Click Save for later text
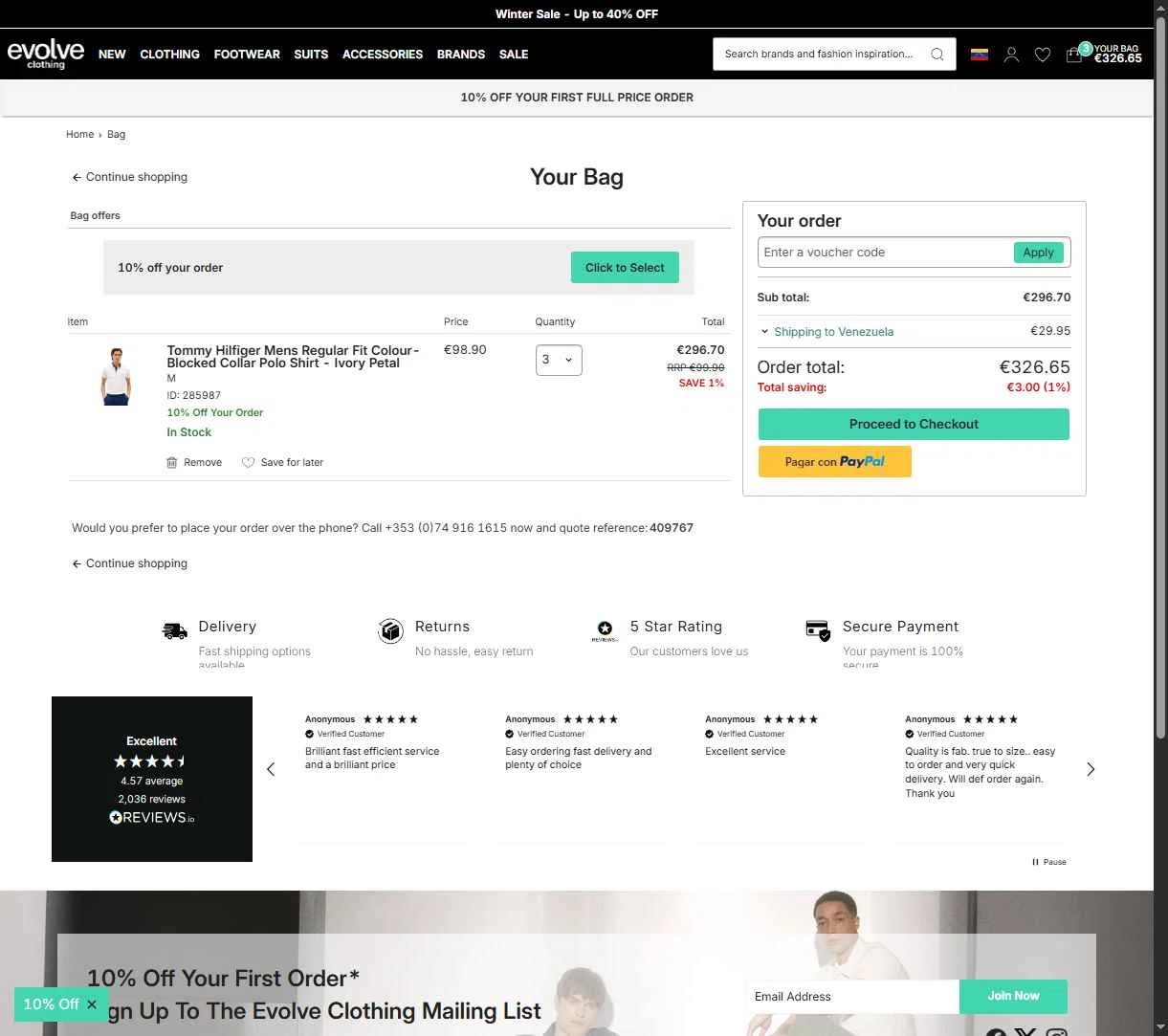Viewport: 1168px width, 1036px height. pos(292,462)
